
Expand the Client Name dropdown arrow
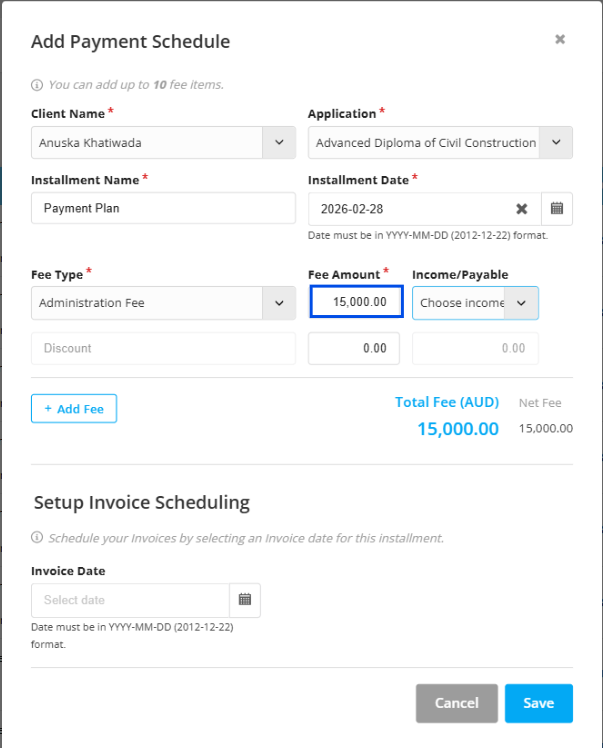coord(278,143)
